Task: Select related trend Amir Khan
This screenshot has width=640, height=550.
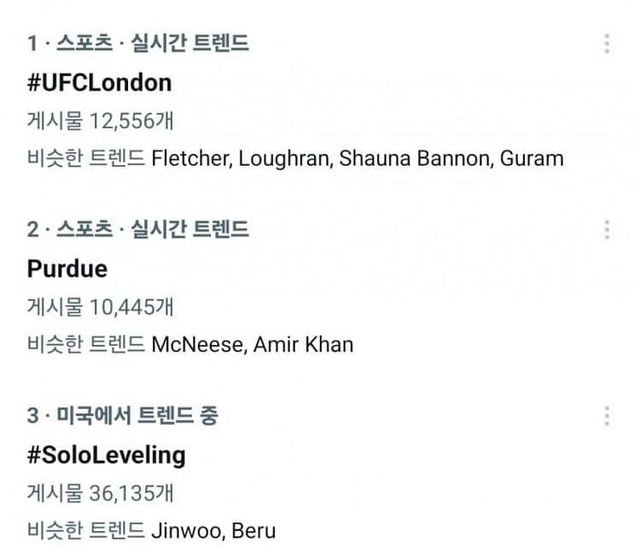Action: [303, 344]
